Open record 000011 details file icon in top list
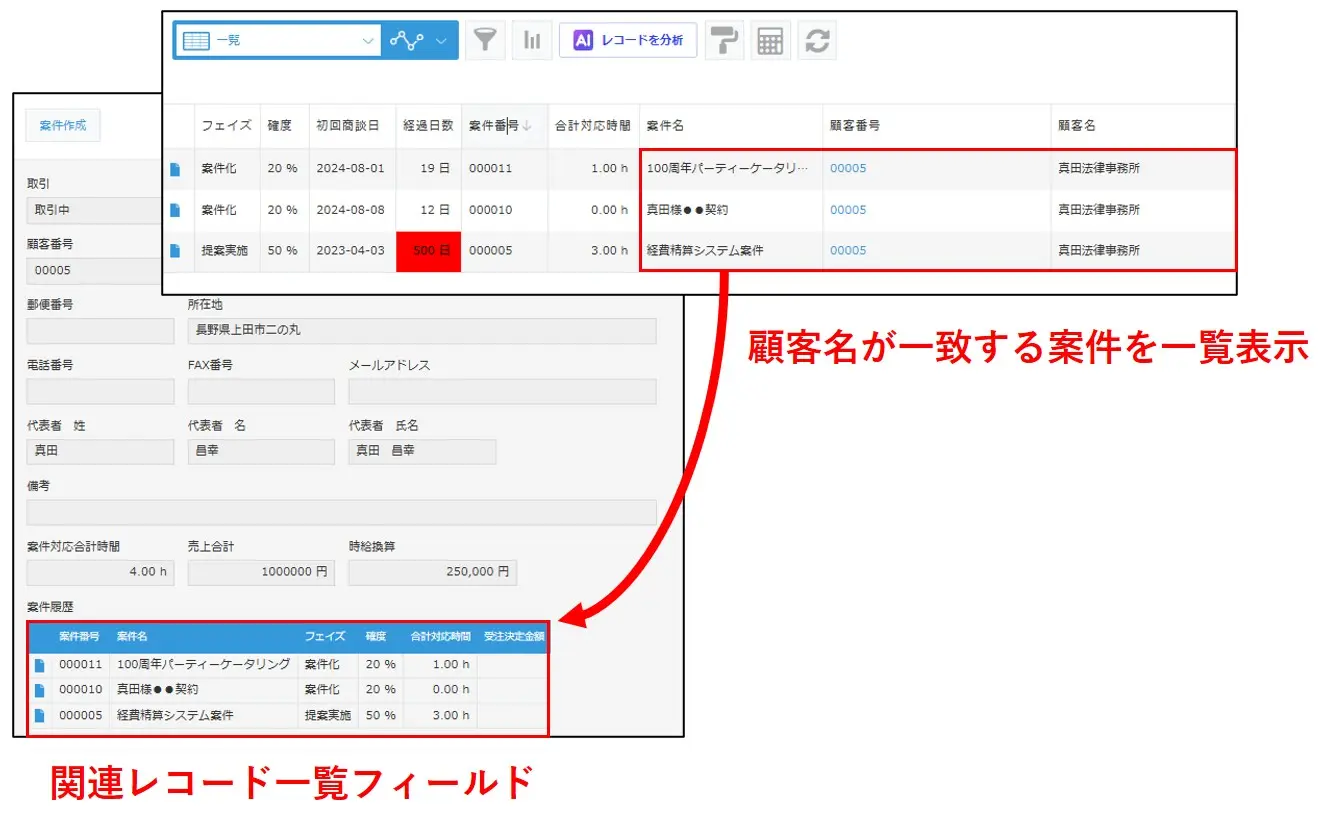Viewport: 1333px width, 830px height. click(175, 169)
